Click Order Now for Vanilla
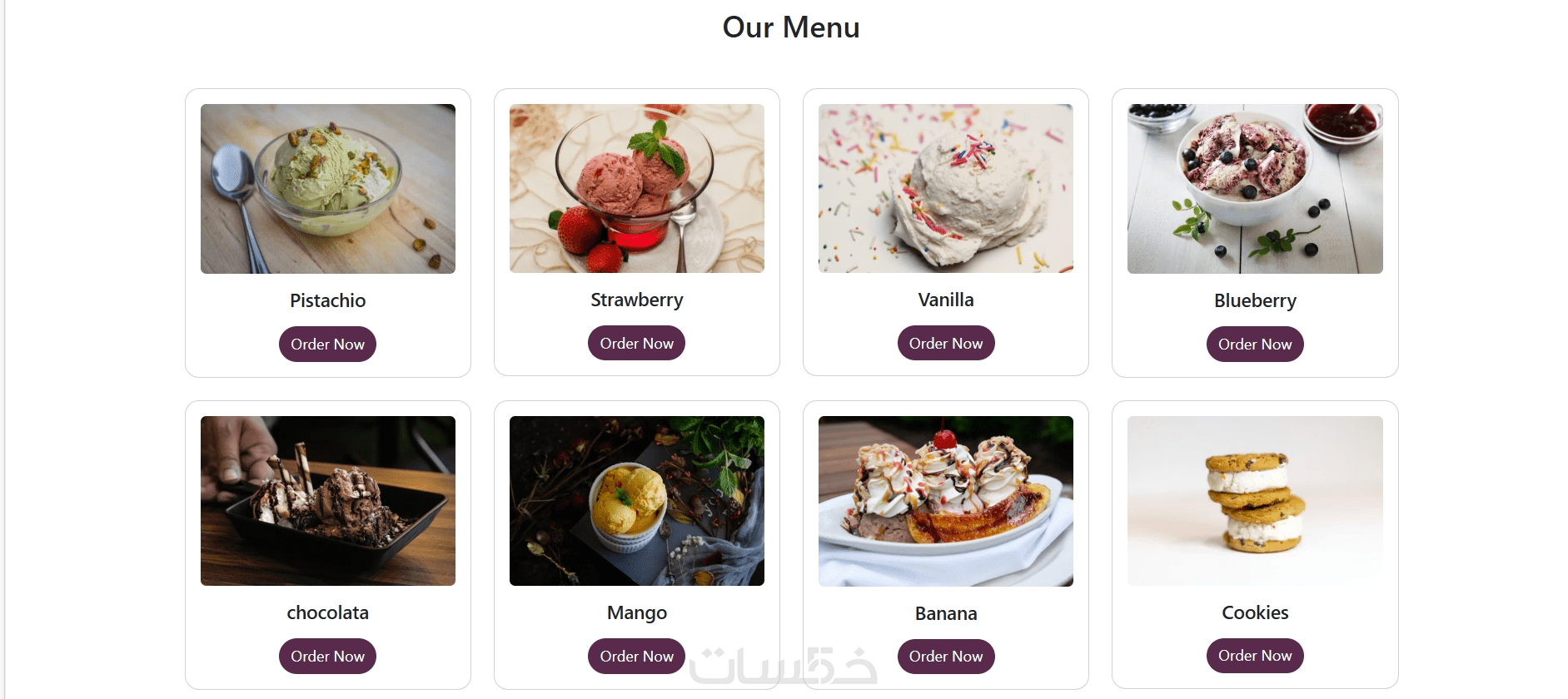This screenshot has width=1568, height=699. [x=946, y=344]
